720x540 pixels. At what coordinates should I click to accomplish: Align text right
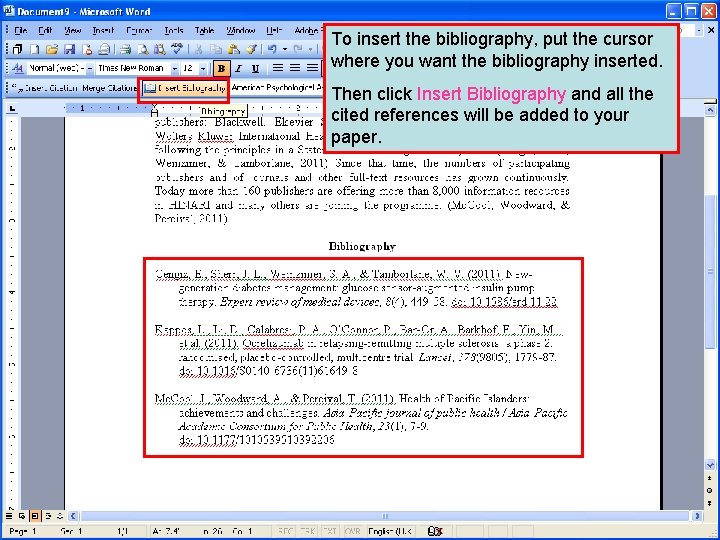312,68
